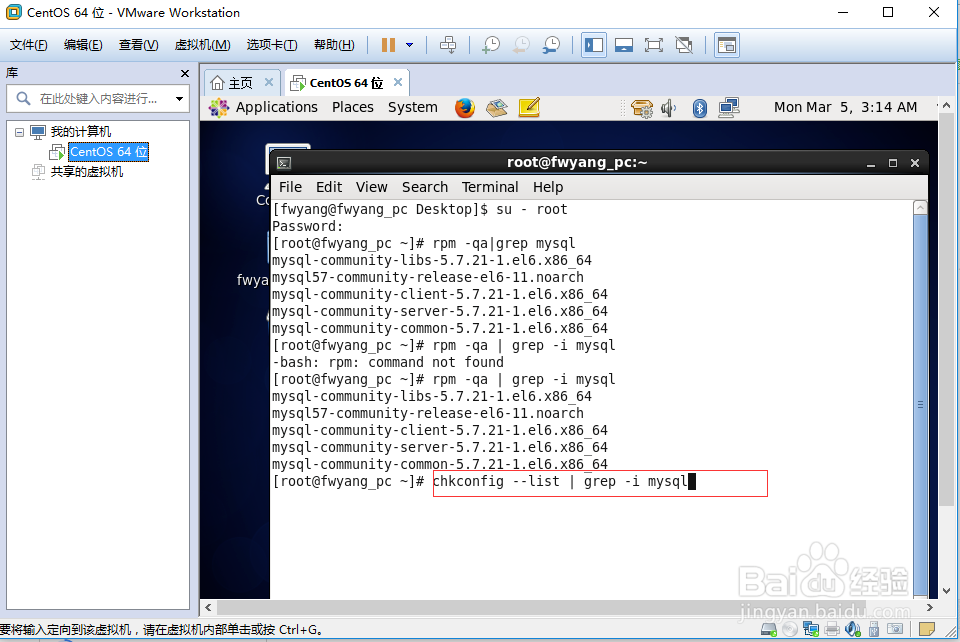Click the Bluetooth tray icon
The width and height of the screenshot is (960, 642).
700,108
